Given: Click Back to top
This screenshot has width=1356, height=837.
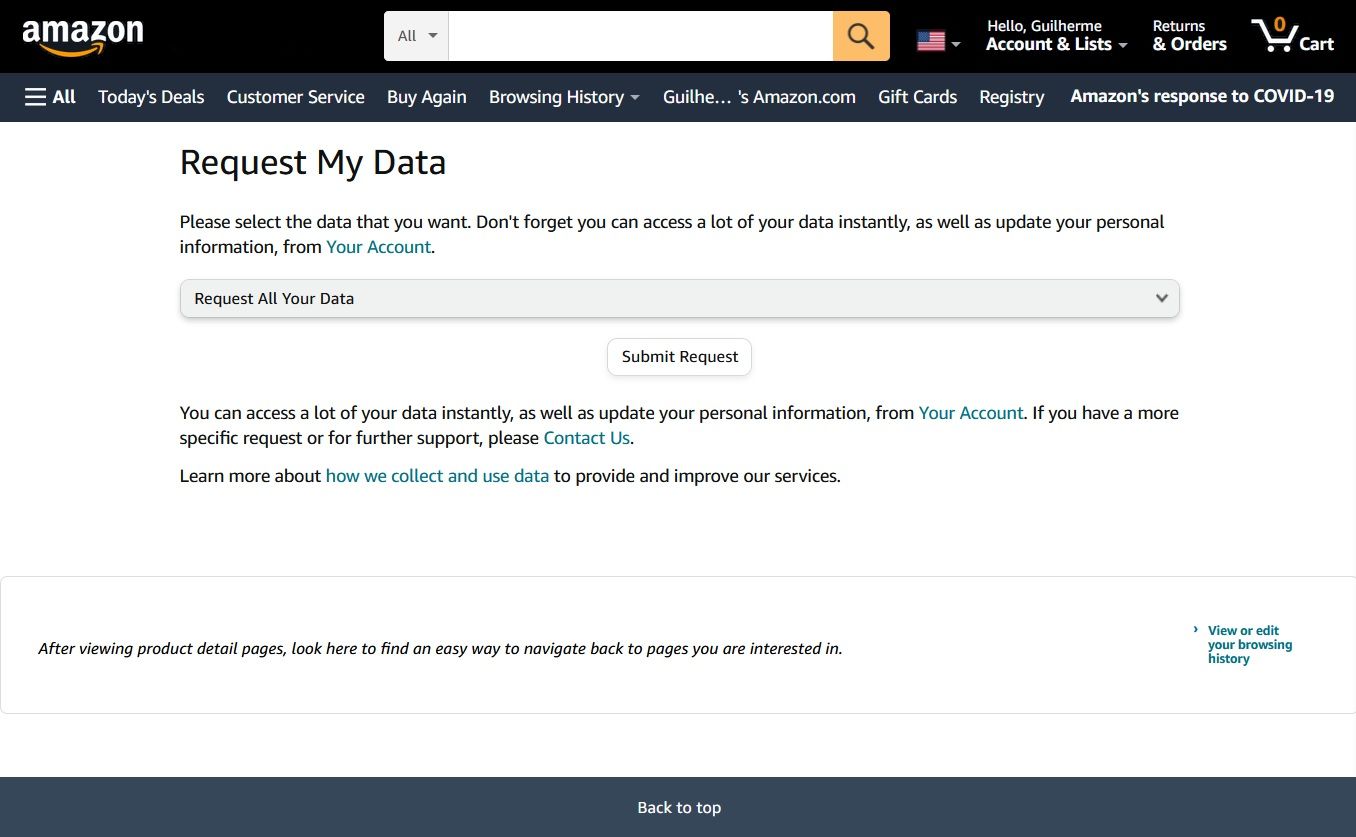Looking at the screenshot, I should click(679, 807).
